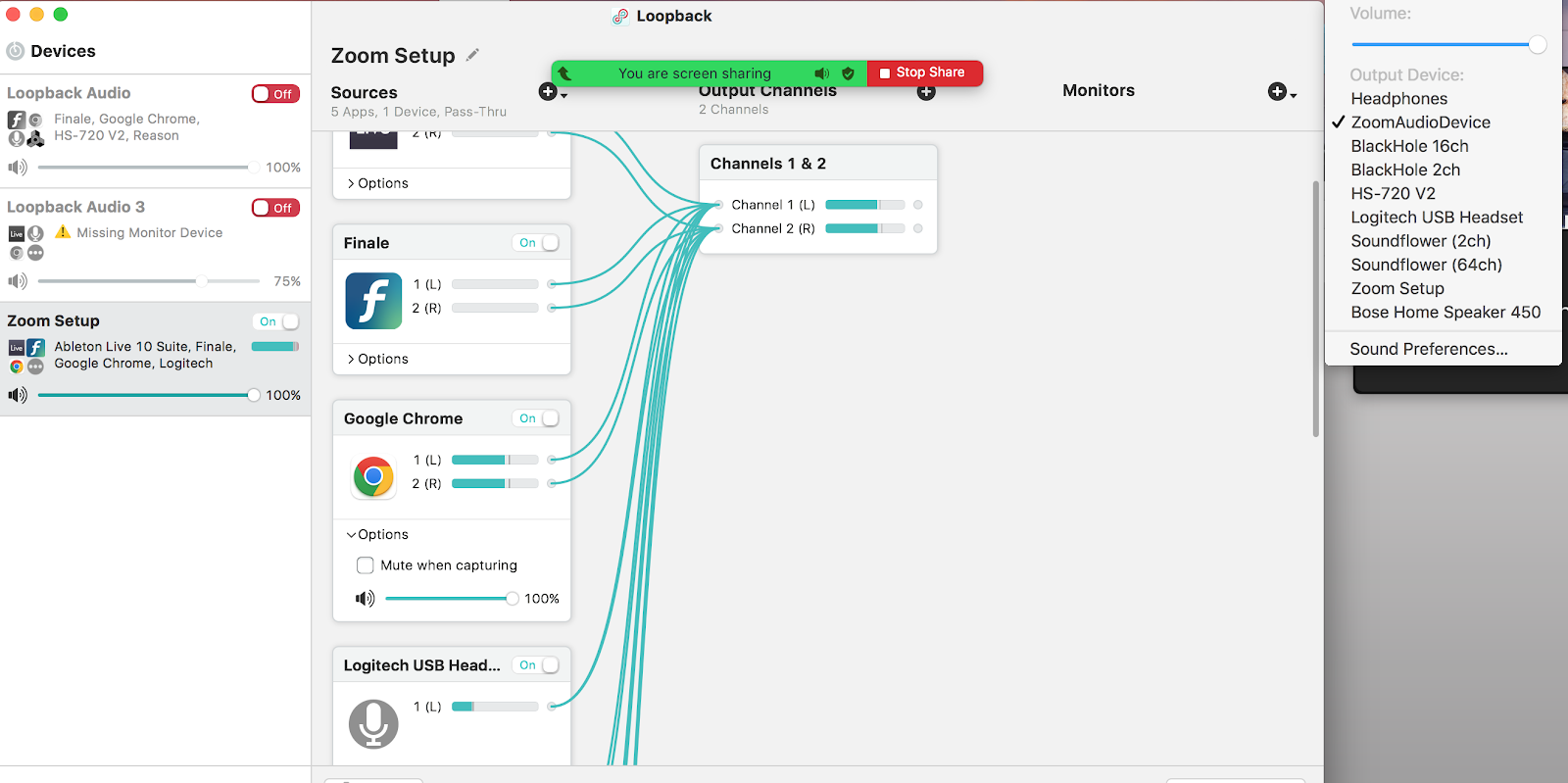Click the Chrome 2 (R) source connector
Screen dimensions: 1568x783
click(x=552, y=483)
